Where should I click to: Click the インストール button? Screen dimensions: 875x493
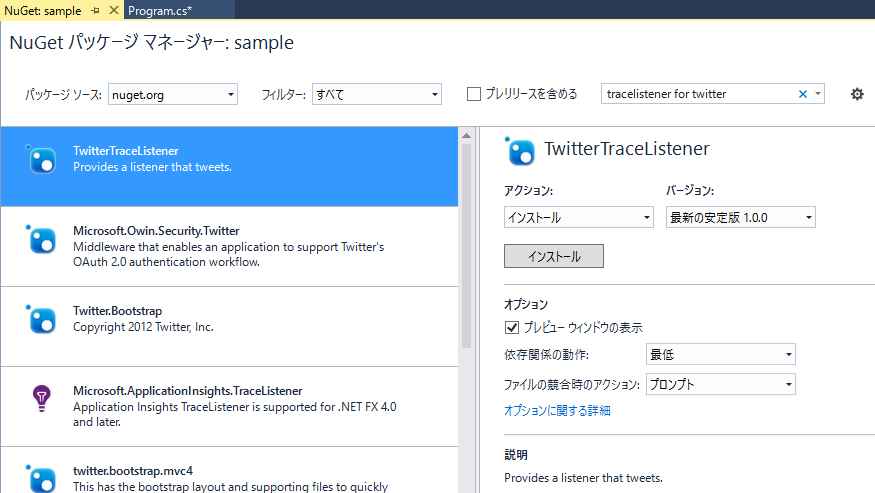[554, 256]
